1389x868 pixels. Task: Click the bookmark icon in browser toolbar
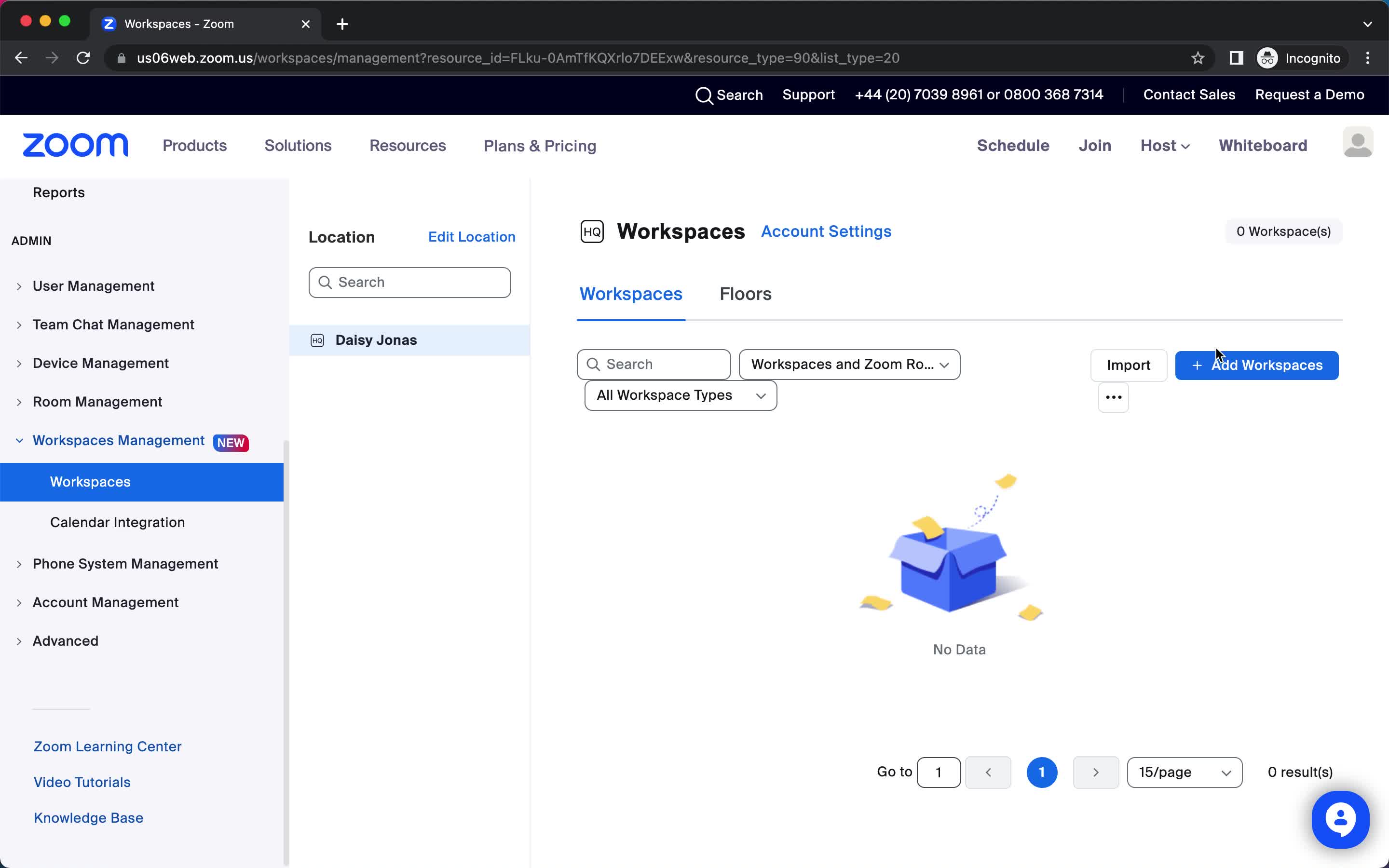(1198, 58)
